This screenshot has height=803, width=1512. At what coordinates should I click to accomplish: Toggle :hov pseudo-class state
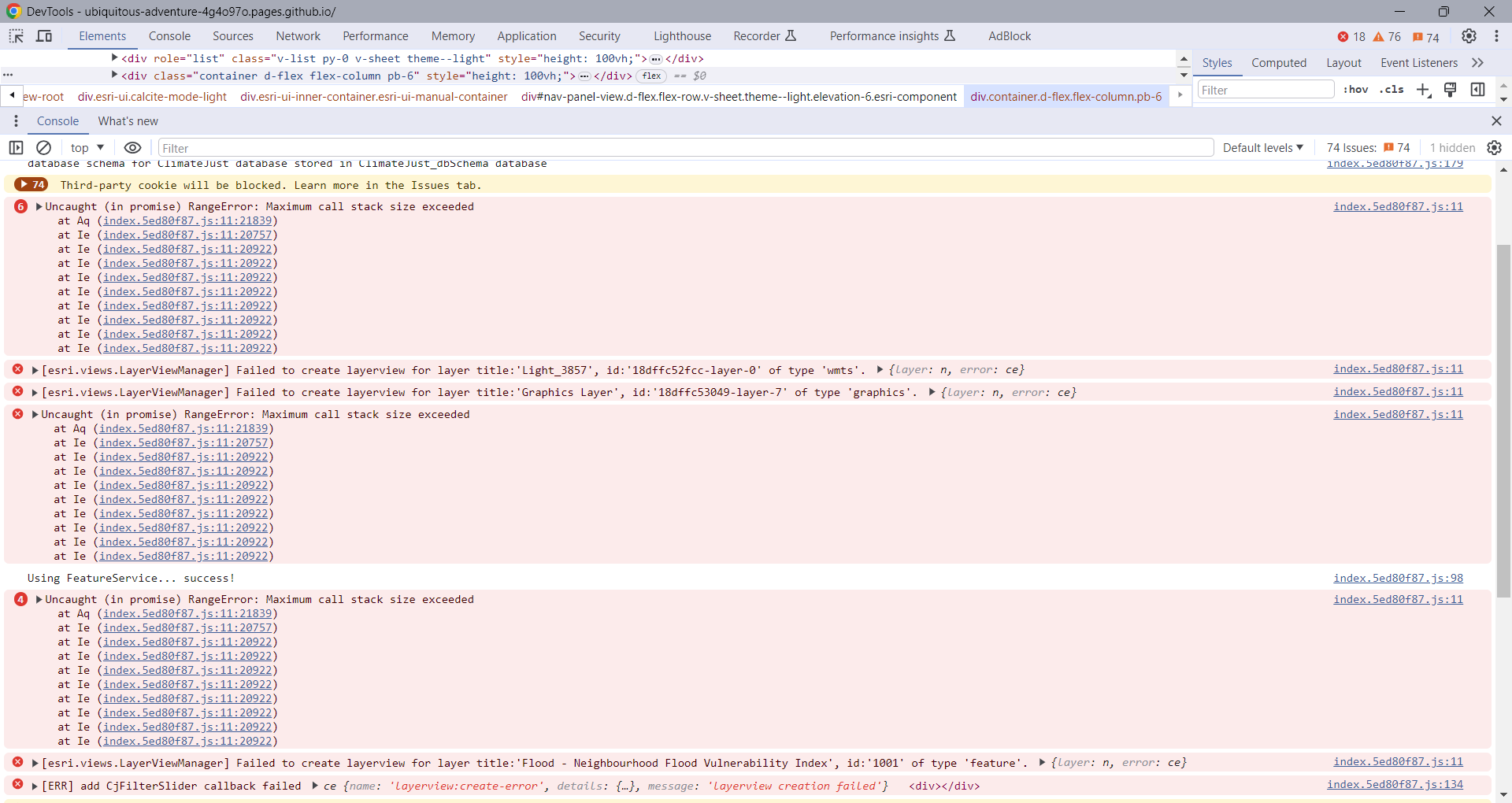tap(1355, 90)
